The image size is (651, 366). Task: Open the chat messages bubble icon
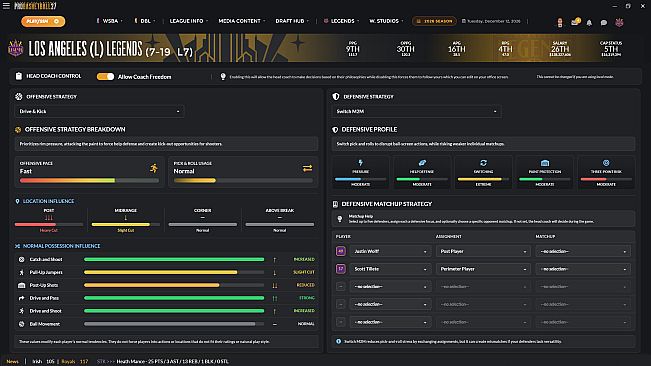point(604,23)
